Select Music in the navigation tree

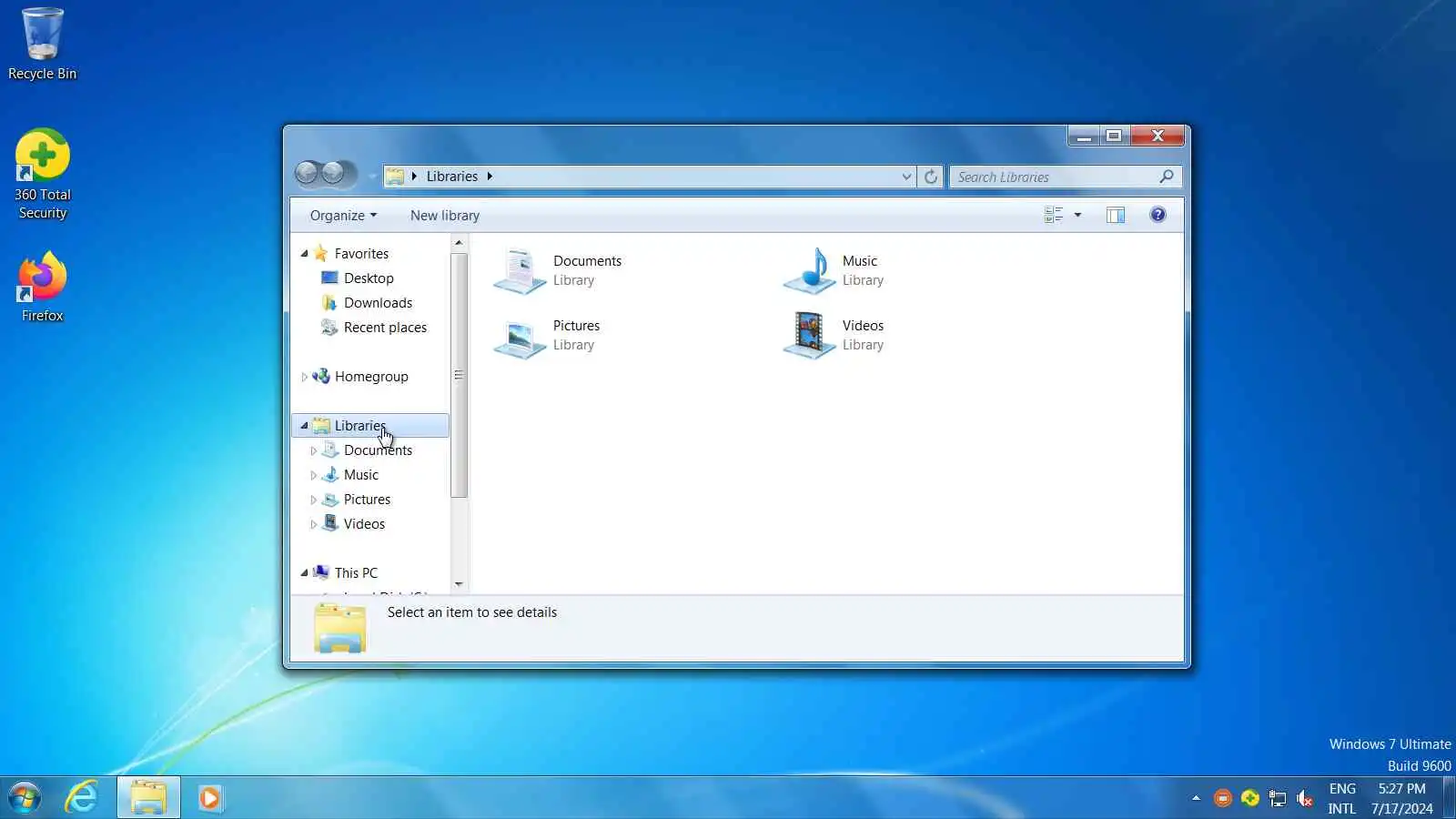[x=361, y=475]
